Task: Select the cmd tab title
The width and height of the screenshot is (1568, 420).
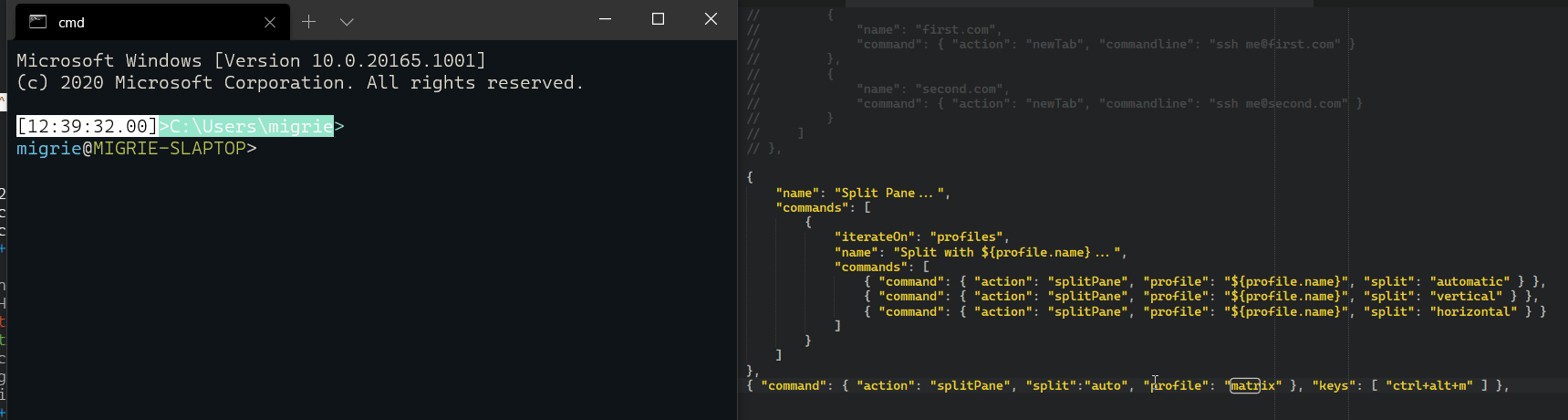Action: point(71,23)
